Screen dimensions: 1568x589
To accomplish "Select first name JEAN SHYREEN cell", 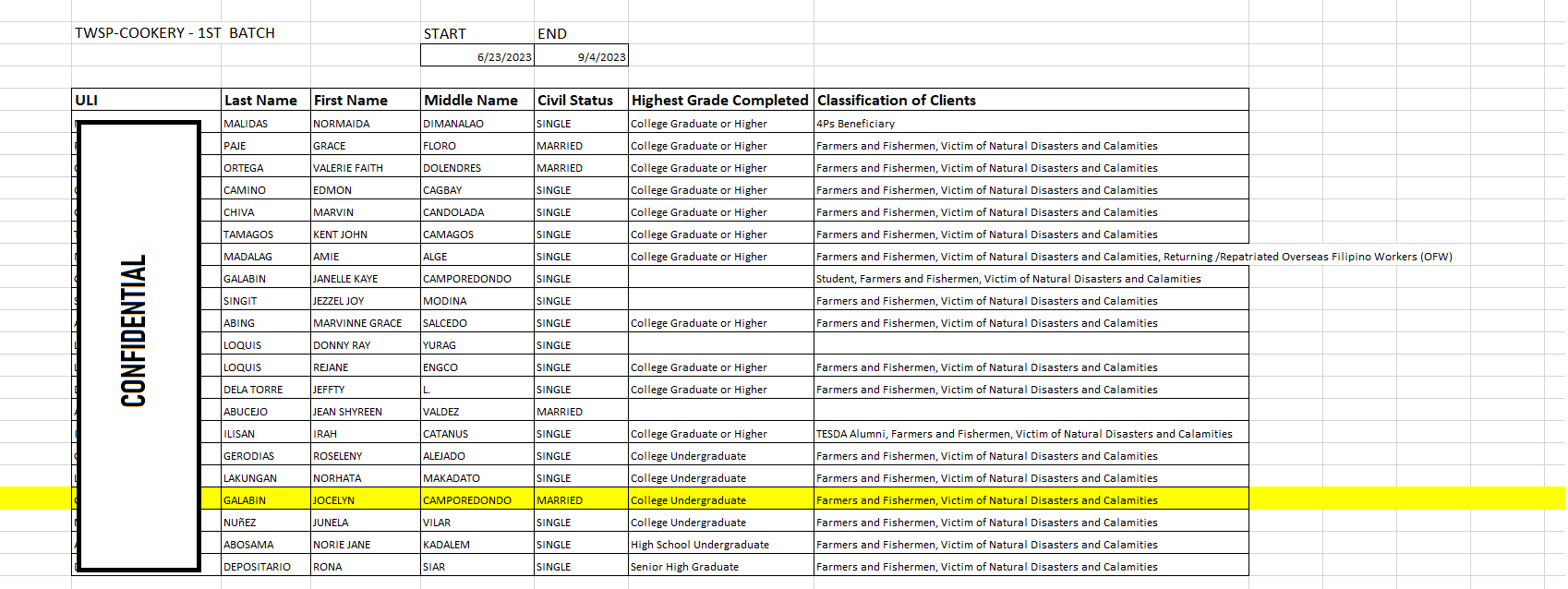I will click(x=366, y=410).
